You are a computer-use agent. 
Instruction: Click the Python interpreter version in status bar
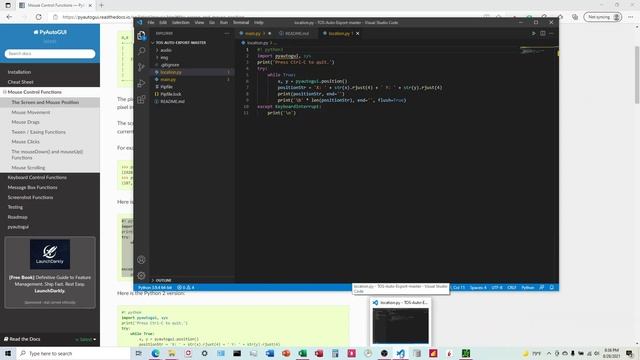pos(155,288)
